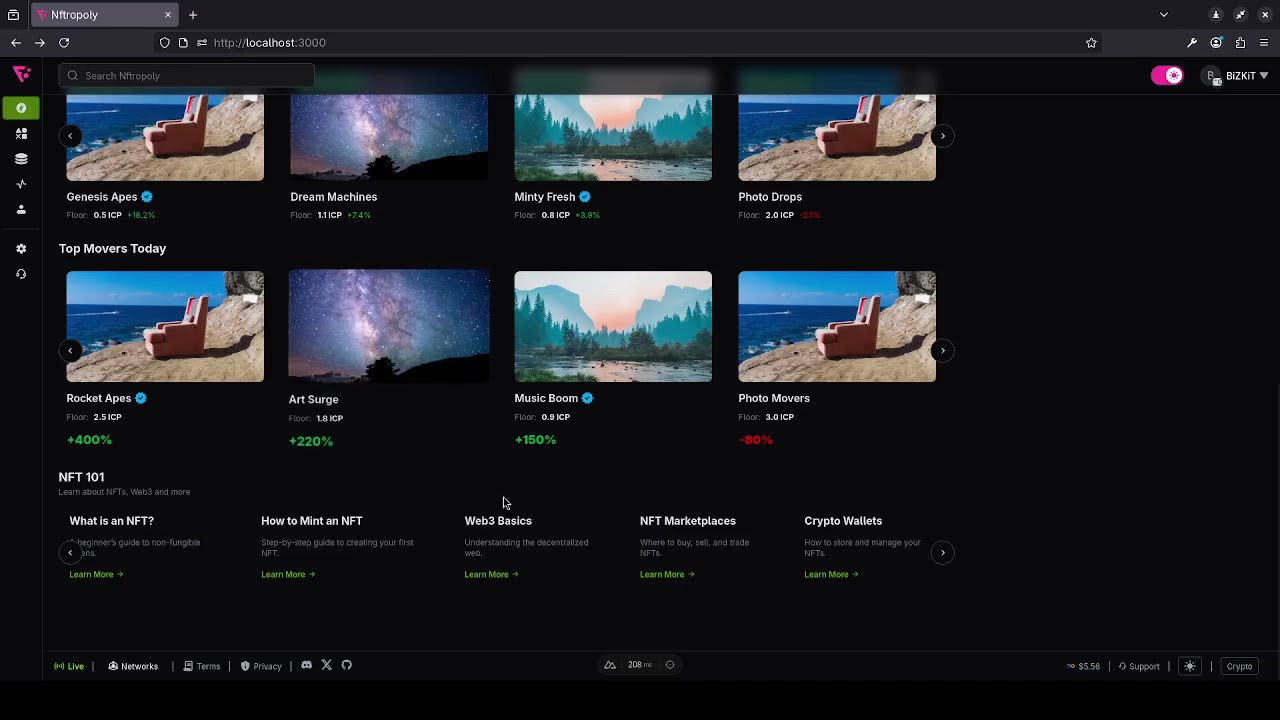Open the Art Surge galaxy thumbnail
This screenshot has height=720, width=1280.
pyautogui.click(x=389, y=326)
